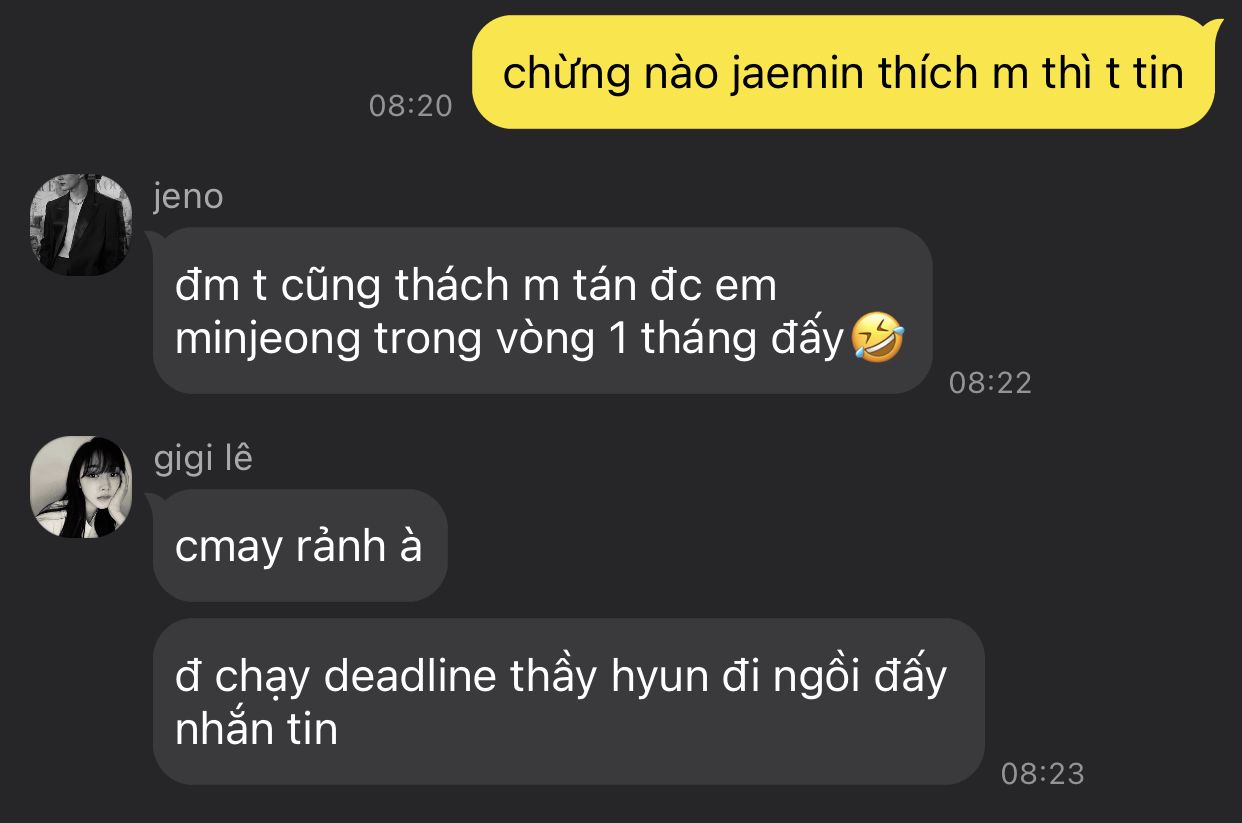Select the sender name gigi lê
Screen dimensions: 1242x823
click(204, 458)
